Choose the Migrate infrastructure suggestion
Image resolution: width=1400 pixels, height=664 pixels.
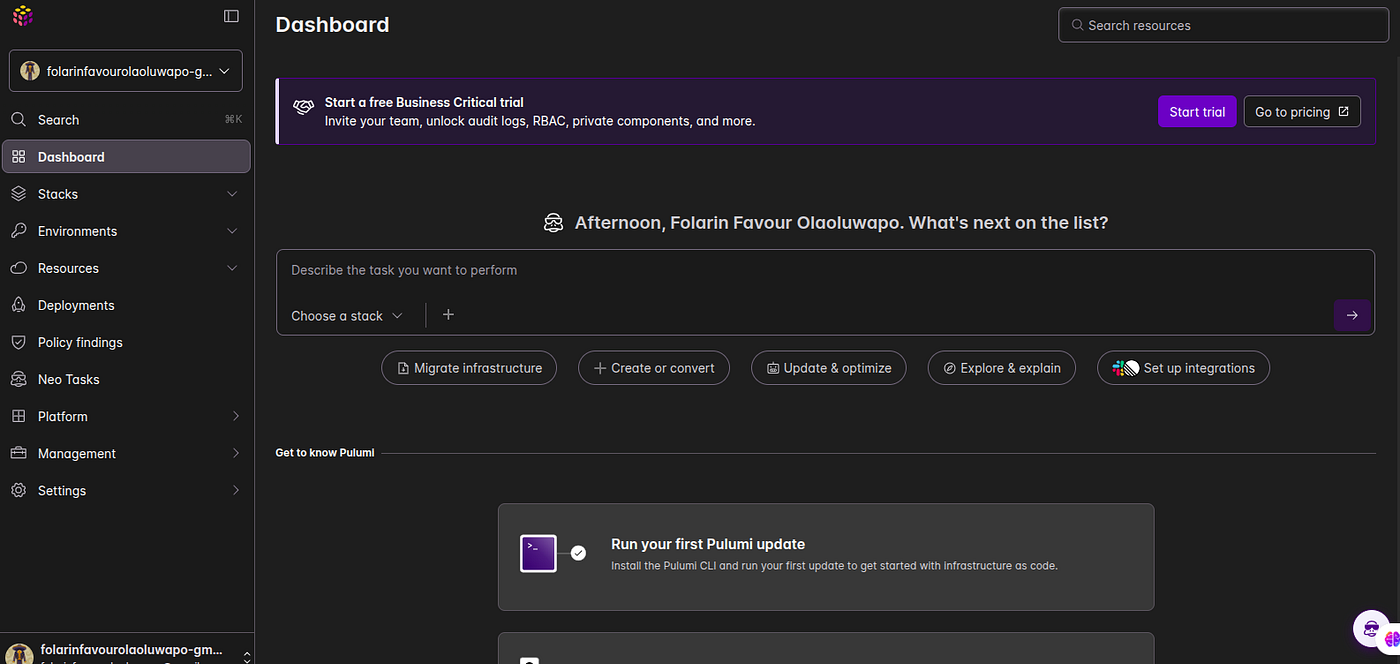pyautogui.click(x=469, y=368)
